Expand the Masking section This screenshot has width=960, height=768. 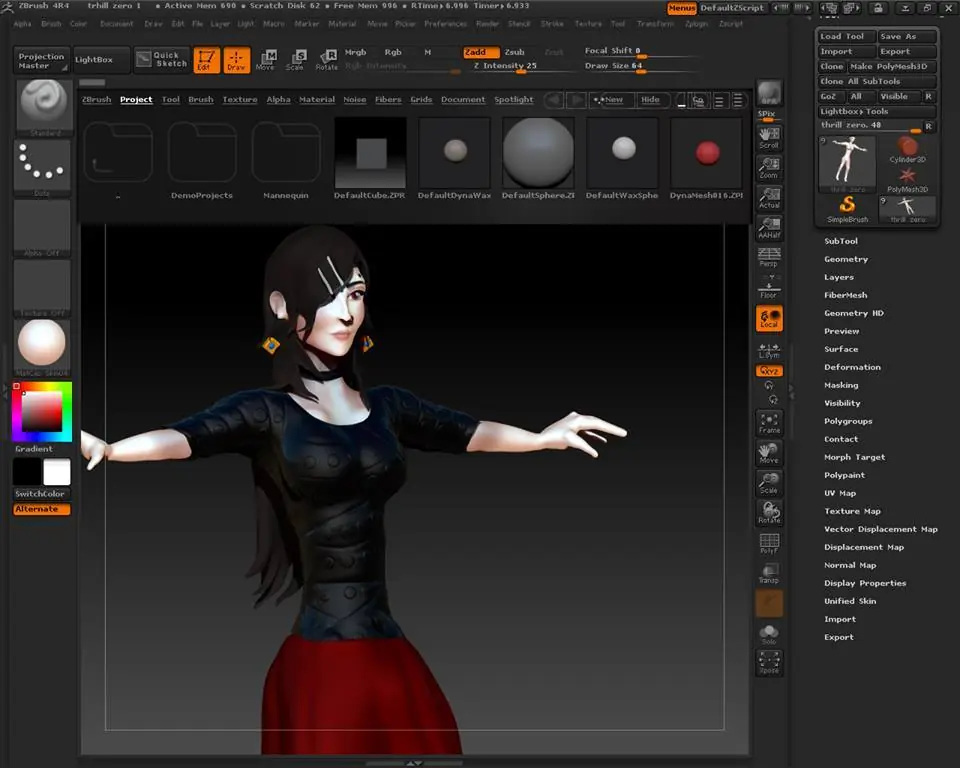tap(841, 385)
